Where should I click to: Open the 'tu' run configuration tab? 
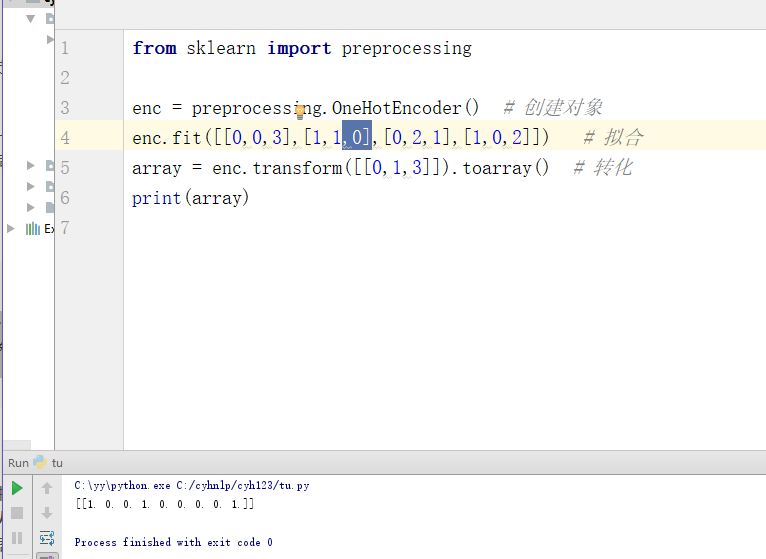pos(57,463)
